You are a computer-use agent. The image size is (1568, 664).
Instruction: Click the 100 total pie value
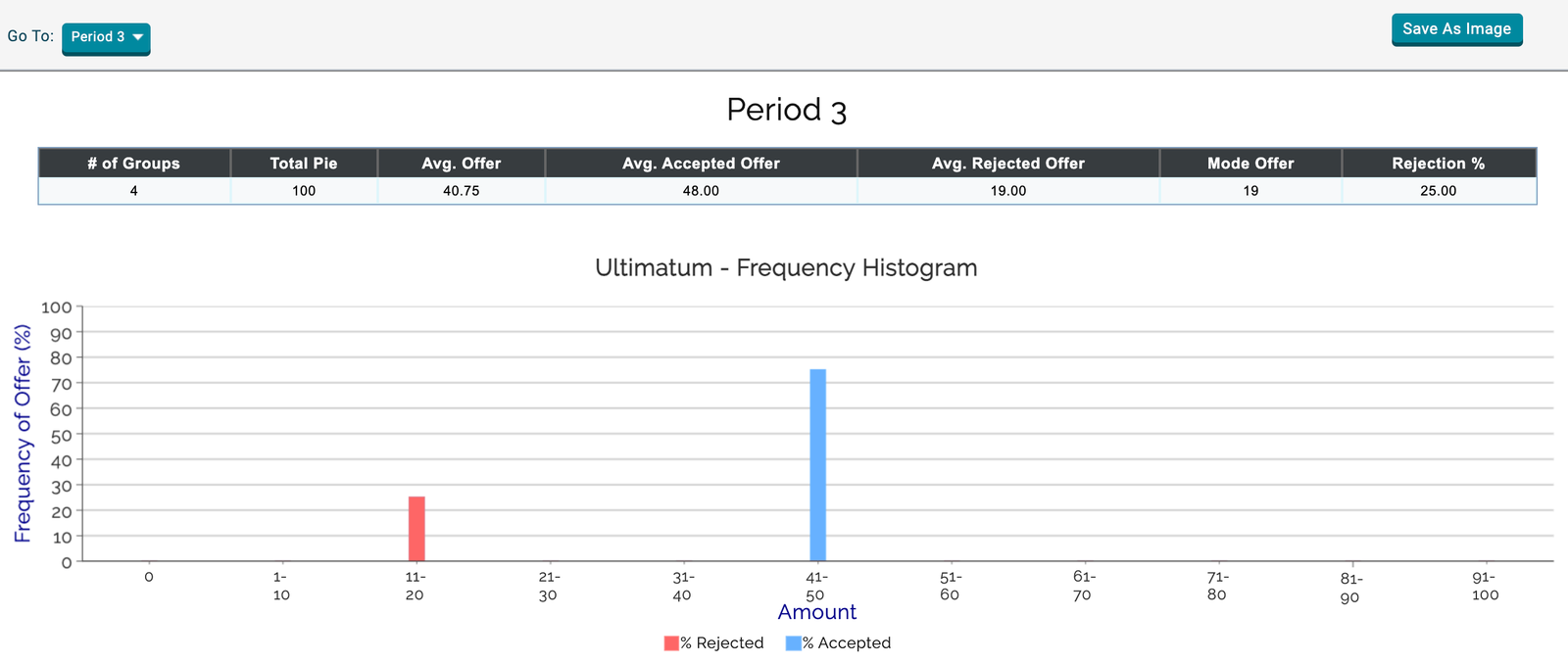tap(304, 191)
